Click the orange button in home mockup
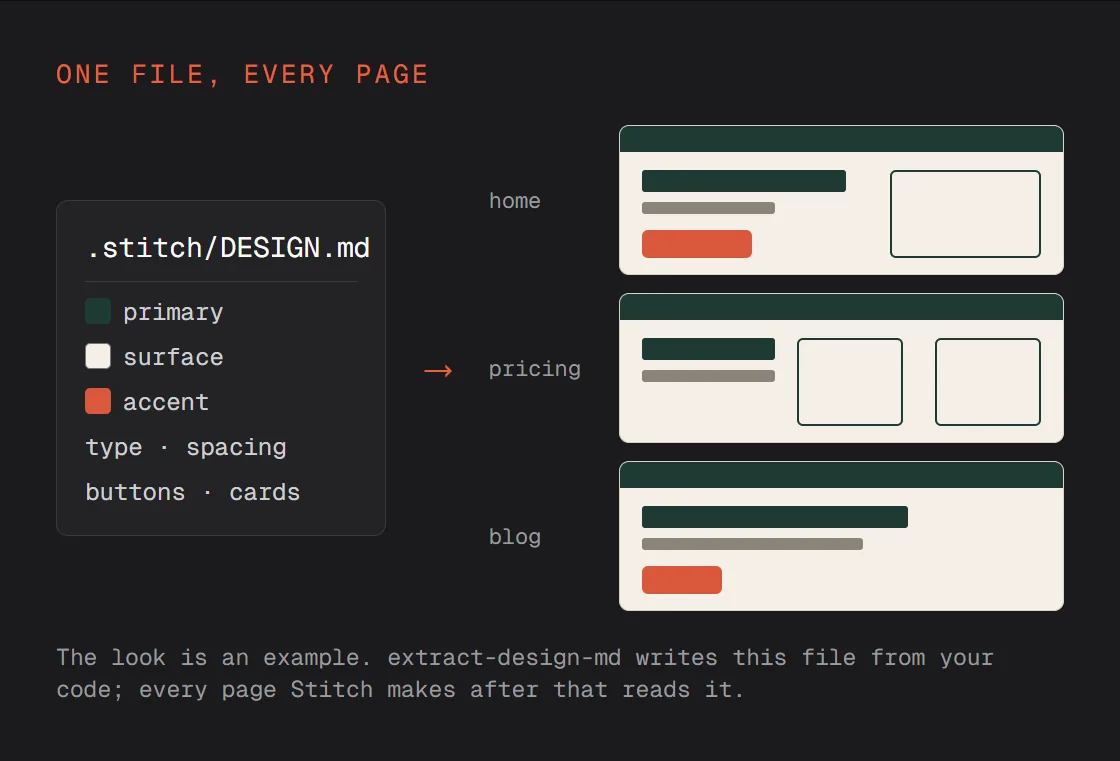 point(696,244)
